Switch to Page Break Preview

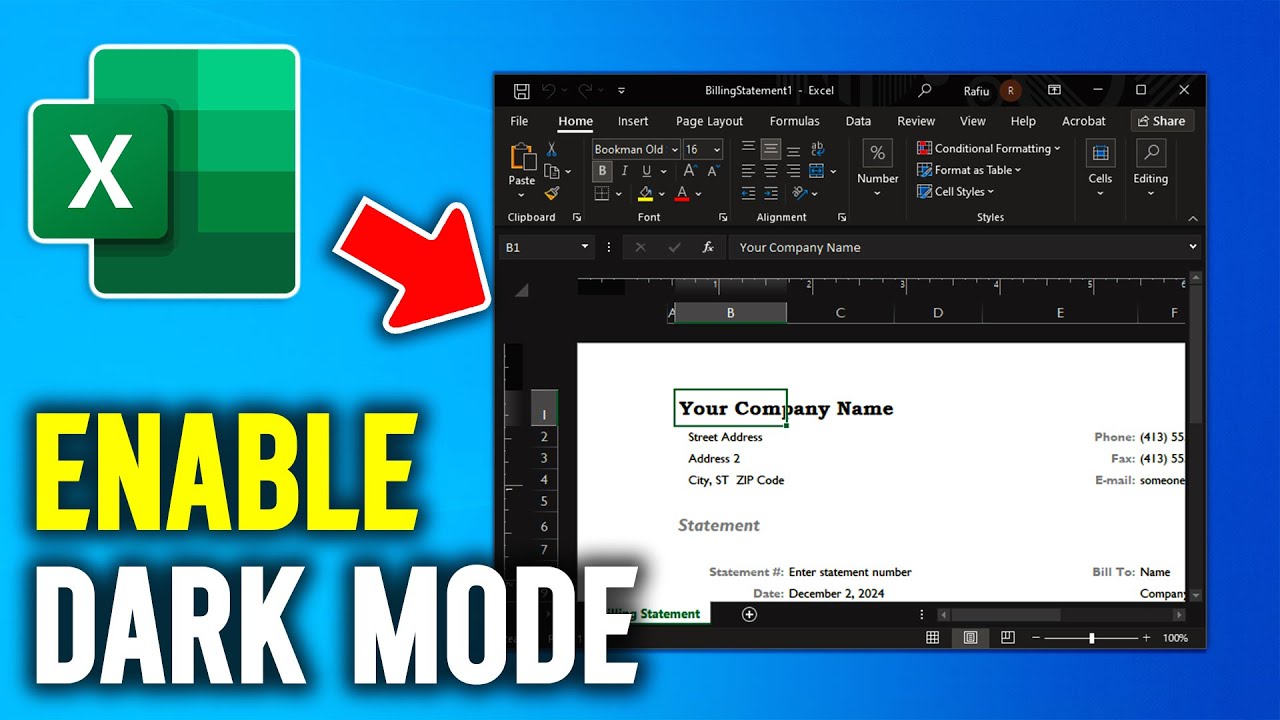tap(1008, 637)
